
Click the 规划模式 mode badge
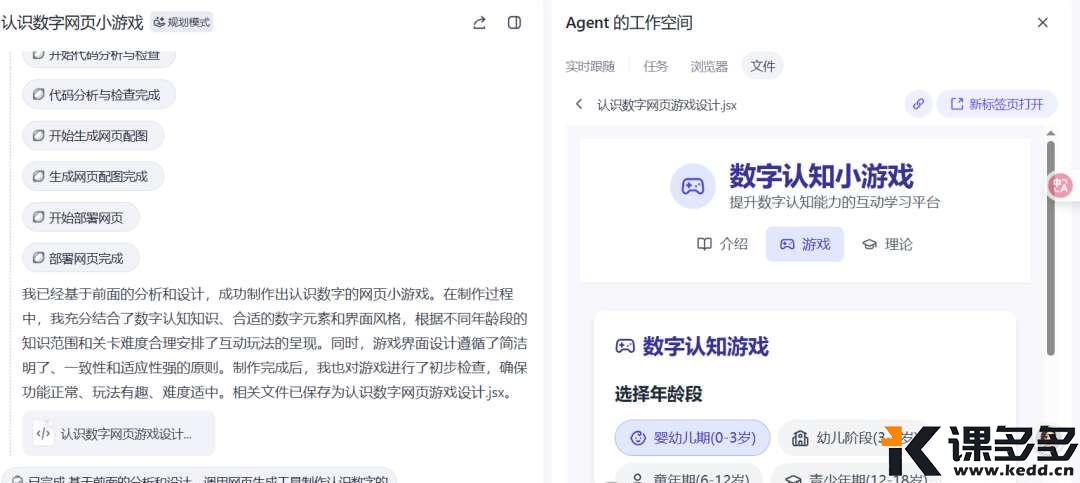coord(183,23)
